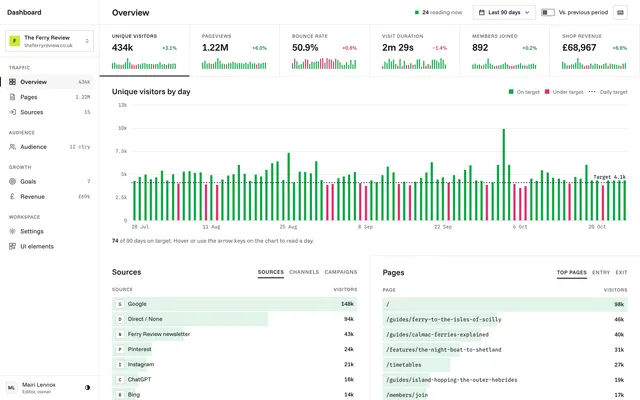Viewport: 640px width, 400px height.
Task: Select the Top Pages tab
Action: point(572,272)
